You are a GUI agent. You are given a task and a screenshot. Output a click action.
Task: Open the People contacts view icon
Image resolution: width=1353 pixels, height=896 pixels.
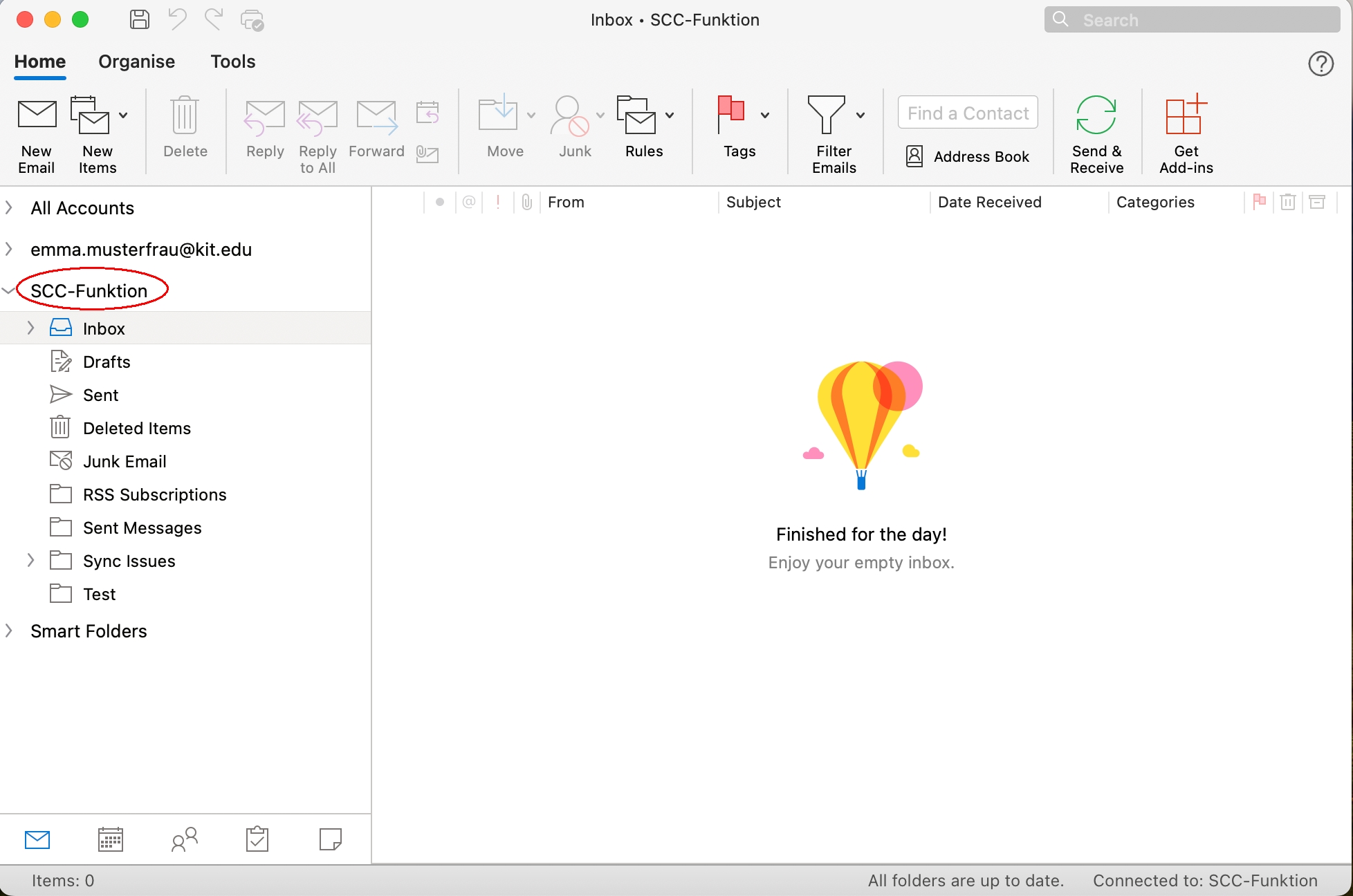click(x=184, y=839)
